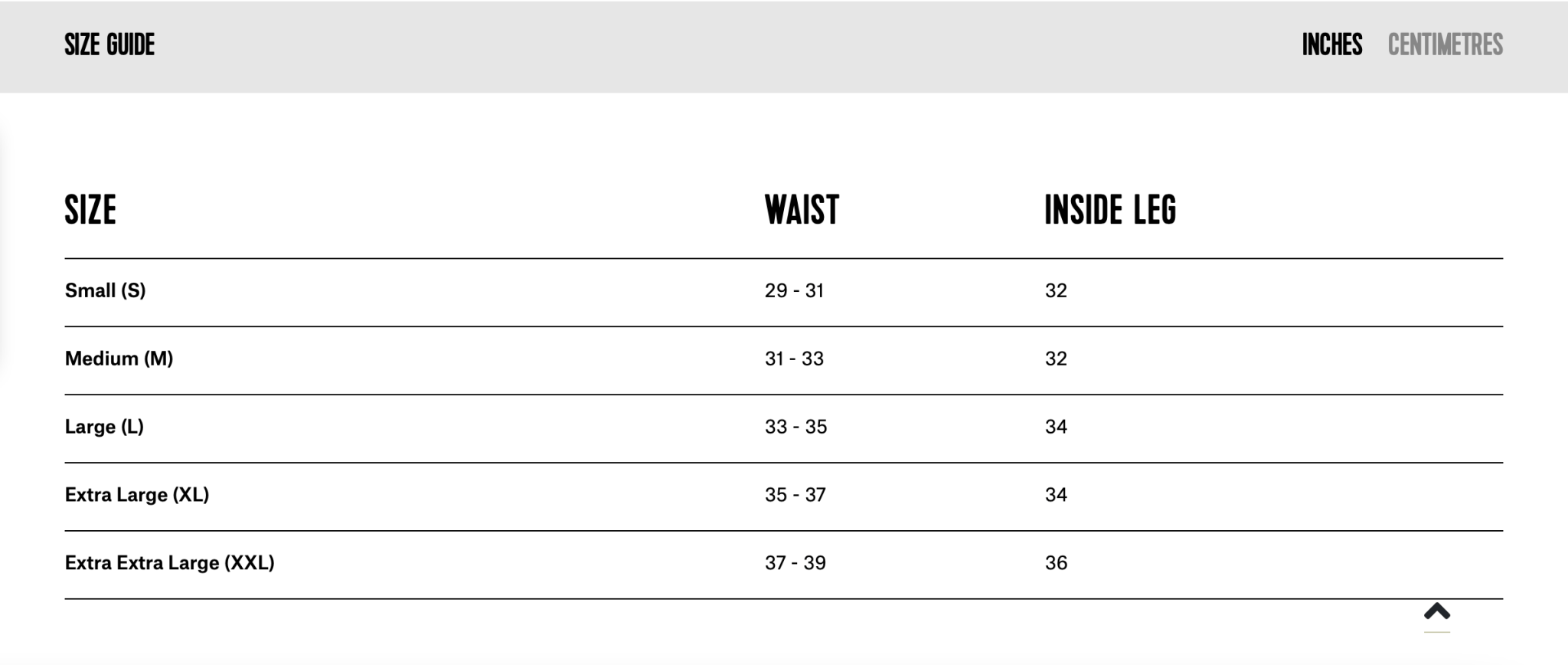The image size is (1568, 665).
Task: Click the inside leg value for Small
Action: (x=1056, y=290)
